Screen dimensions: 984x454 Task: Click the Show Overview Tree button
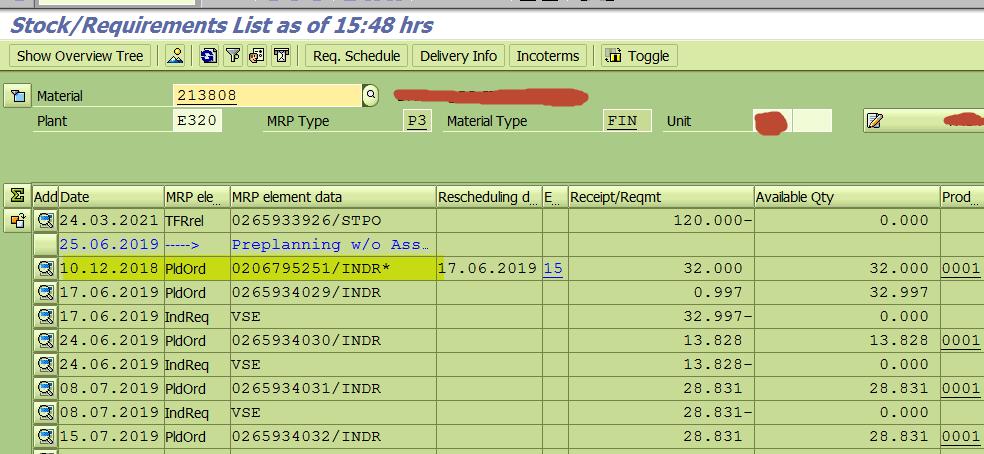(80, 56)
